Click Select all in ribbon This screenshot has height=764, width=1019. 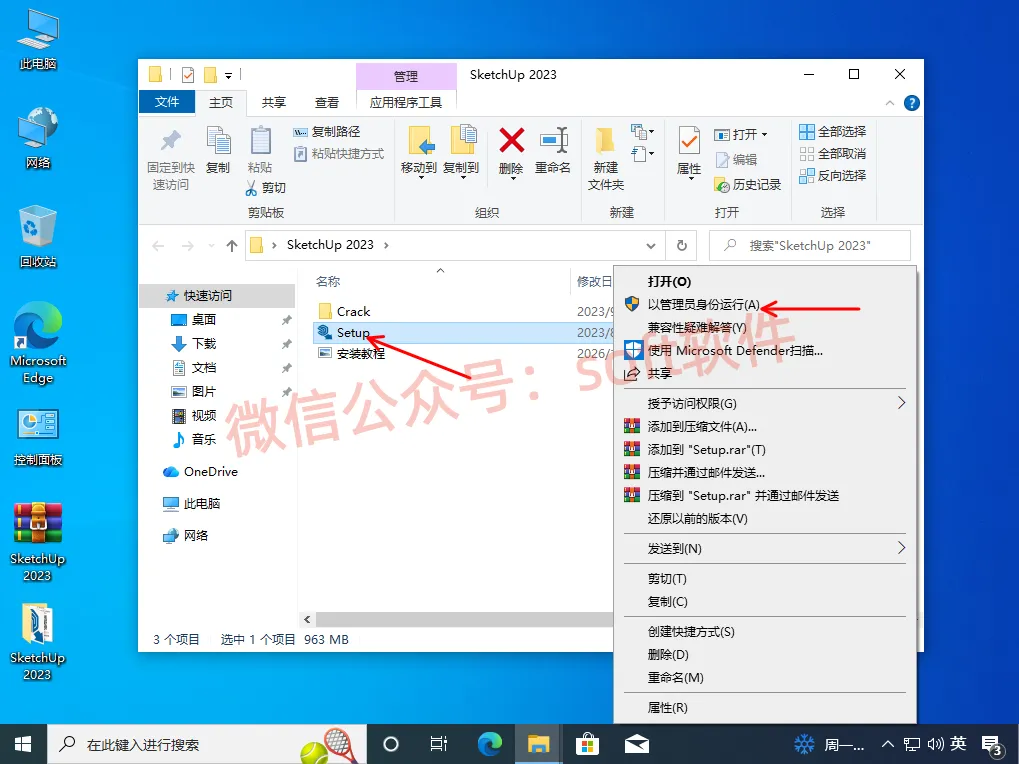click(x=832, y=132)
